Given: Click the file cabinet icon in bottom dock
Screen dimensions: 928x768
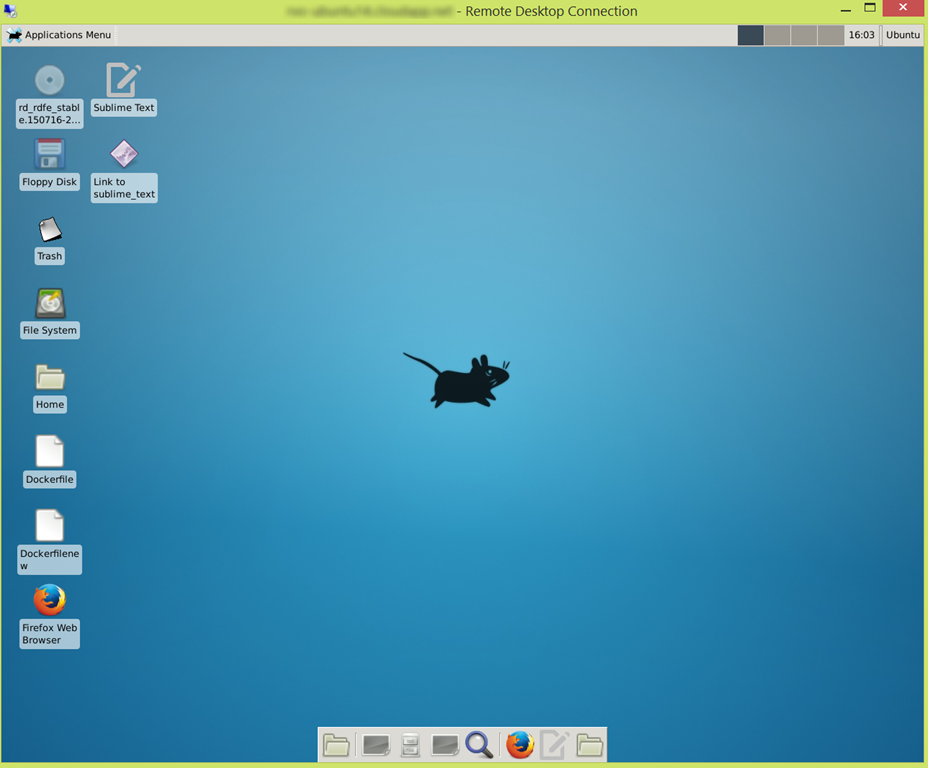Looking at the screenshot, I should point(410,745).
